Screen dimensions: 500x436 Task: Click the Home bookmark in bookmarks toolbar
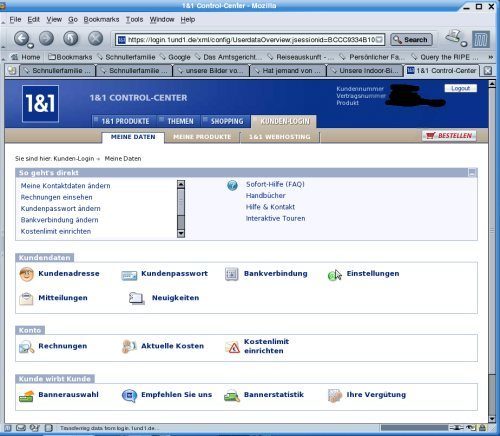pyautogui.click(x=26, y=57)
